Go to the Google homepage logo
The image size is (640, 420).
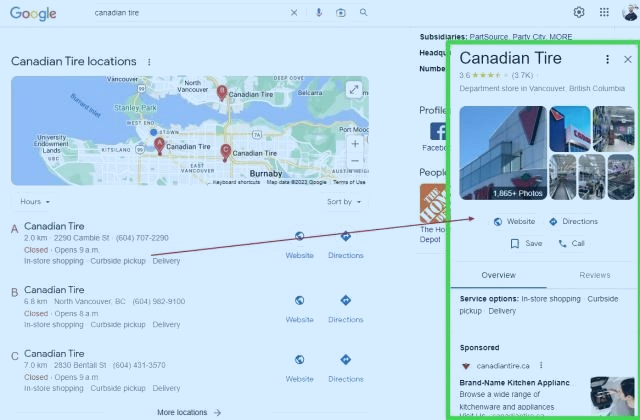[33, 13]
